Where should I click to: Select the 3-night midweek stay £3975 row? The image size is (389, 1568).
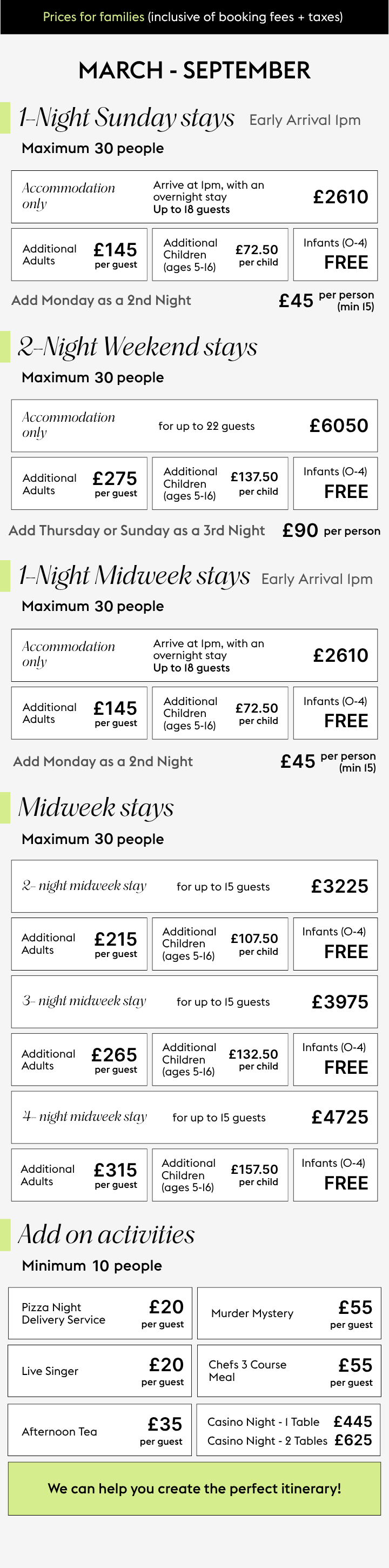pyautogui.click(x=194, y=1002)
